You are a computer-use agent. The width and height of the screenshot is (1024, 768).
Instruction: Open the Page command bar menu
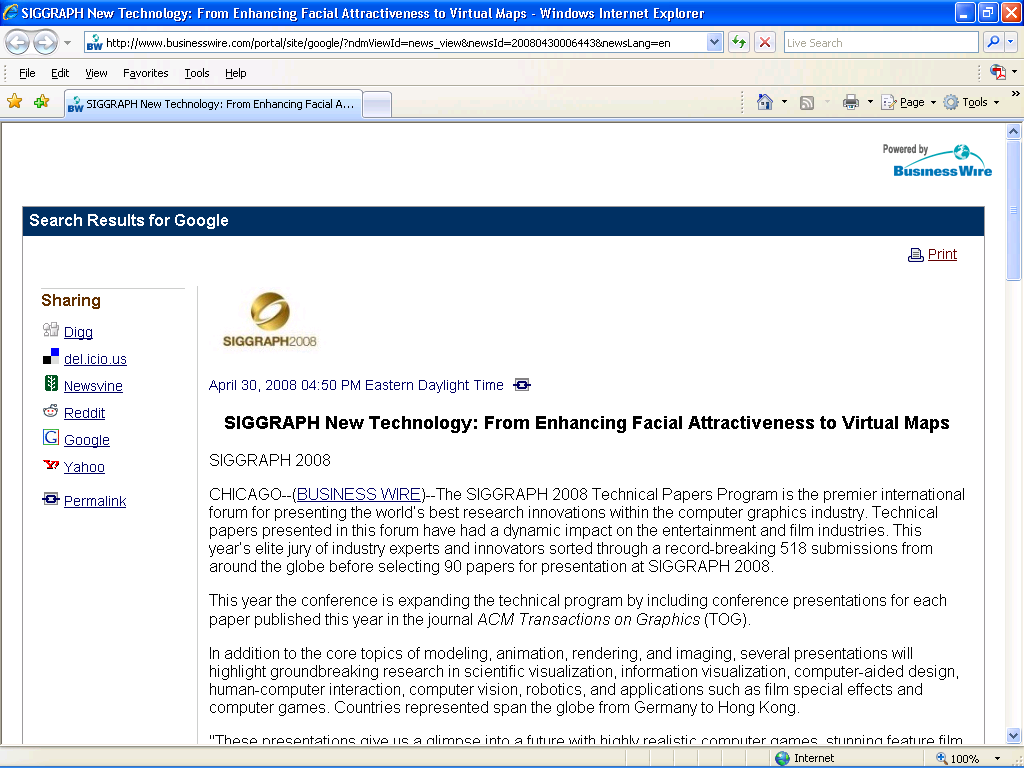click(908, 103)
